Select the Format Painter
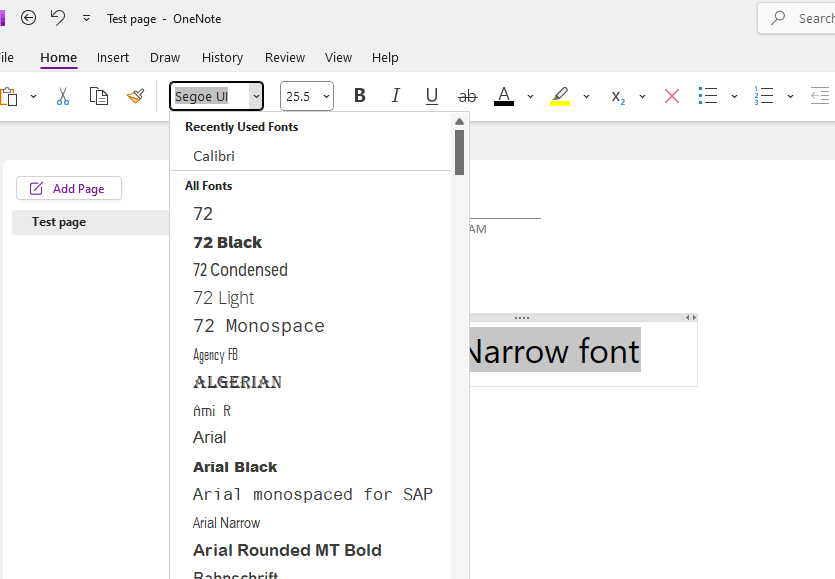Viewport: 835px width, 579px height. tap(137, 96)
